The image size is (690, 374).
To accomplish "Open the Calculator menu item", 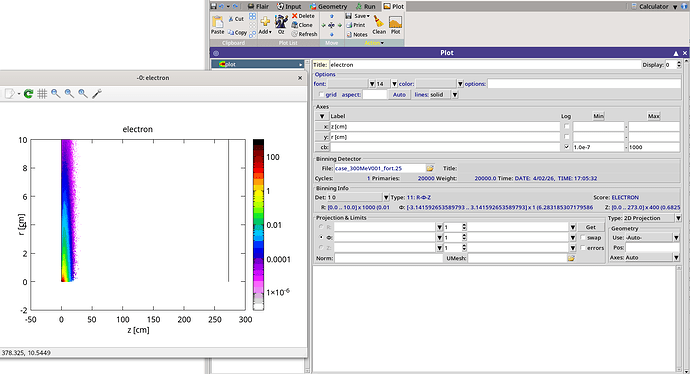I will click(x=654, y=6).
